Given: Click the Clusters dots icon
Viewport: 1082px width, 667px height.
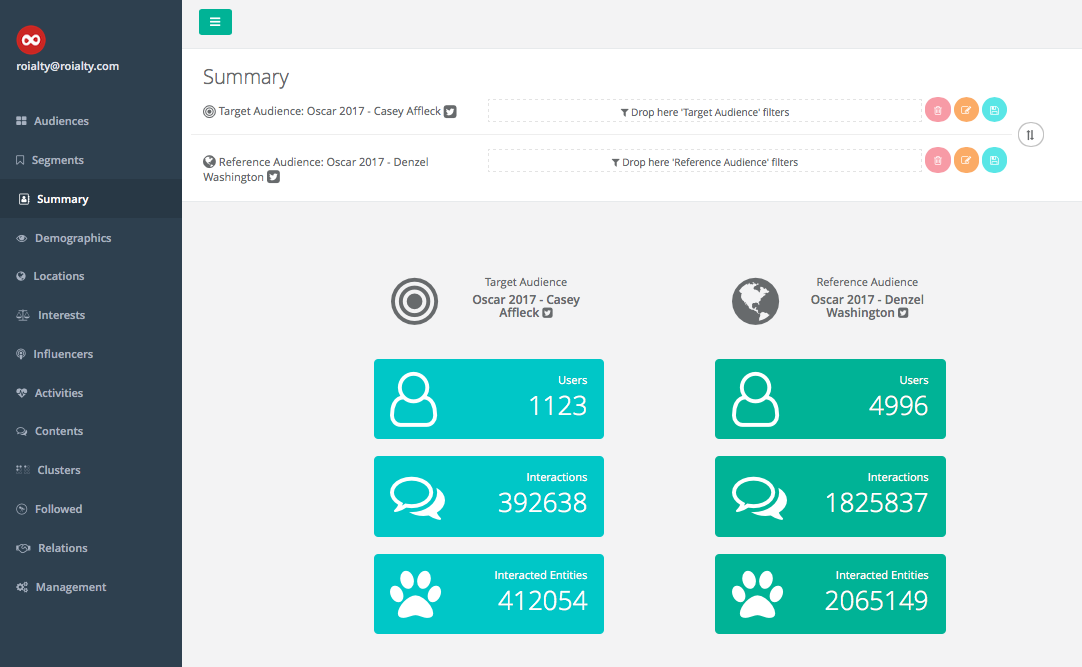Looking at the screenshot, I should [23, 470].
